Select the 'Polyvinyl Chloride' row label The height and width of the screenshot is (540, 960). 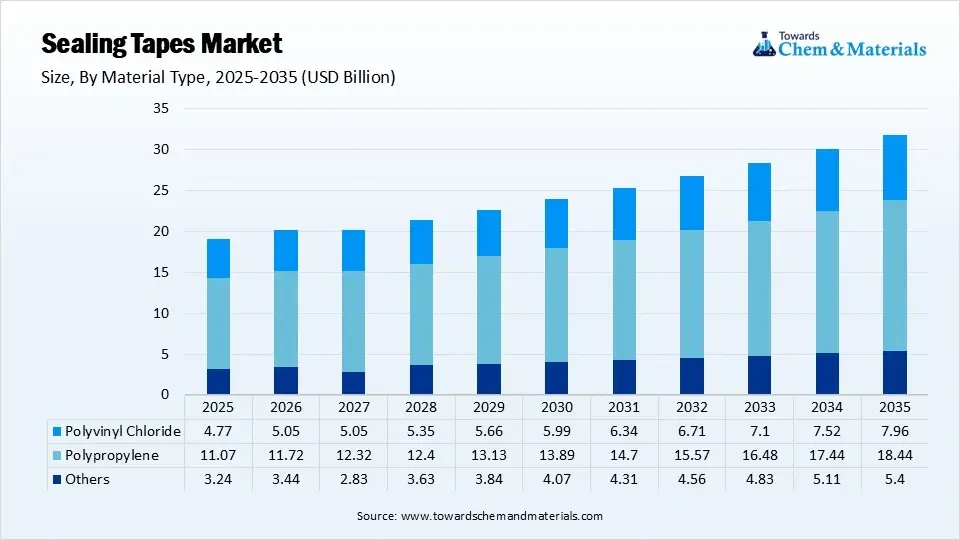122,432
